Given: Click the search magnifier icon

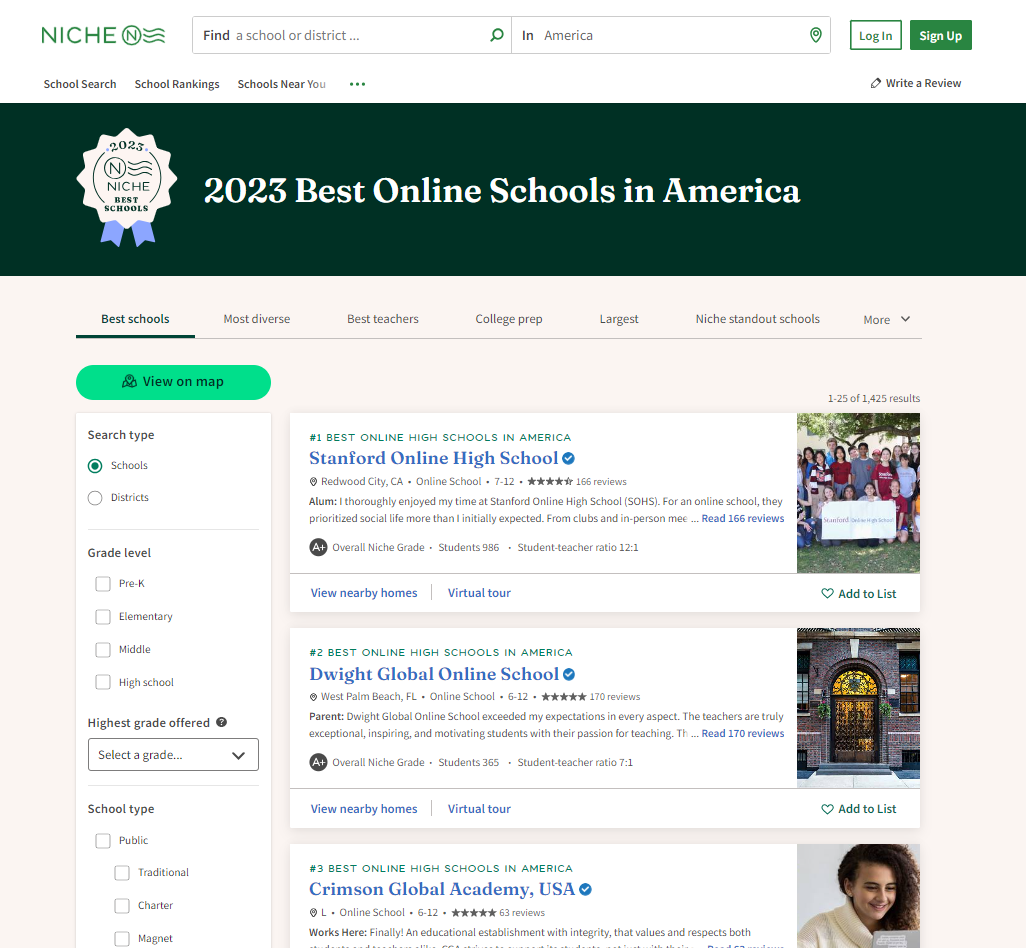Looking at the screenshot, I should (497, 35).
